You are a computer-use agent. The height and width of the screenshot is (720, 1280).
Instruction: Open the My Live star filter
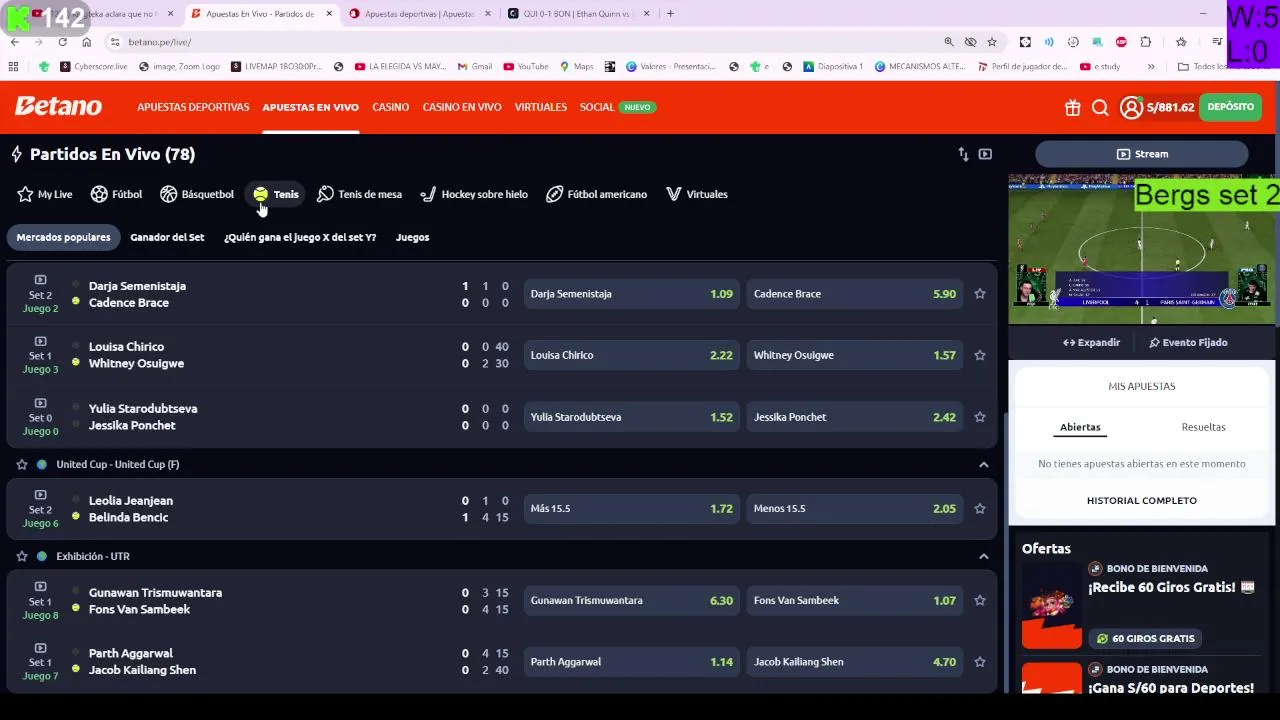point(45,194)
